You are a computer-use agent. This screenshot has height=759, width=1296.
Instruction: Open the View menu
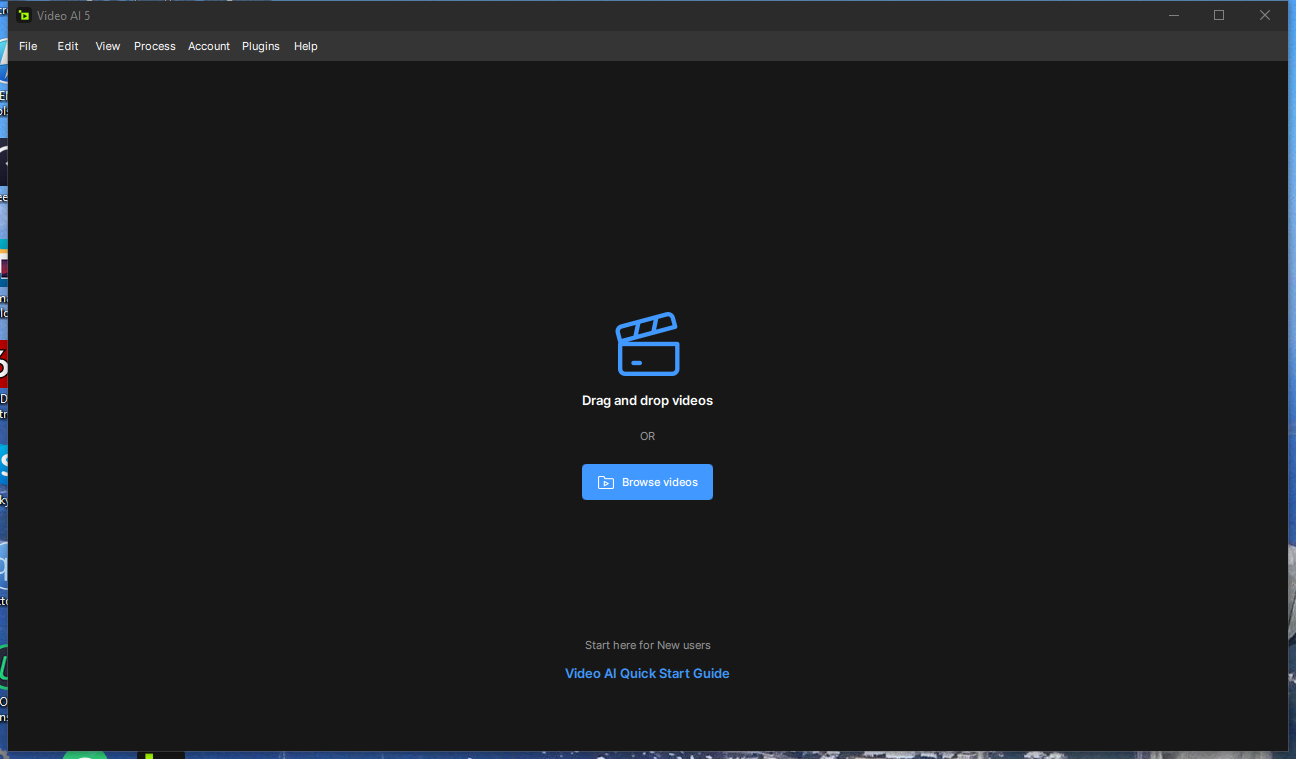tap(108, 46)
